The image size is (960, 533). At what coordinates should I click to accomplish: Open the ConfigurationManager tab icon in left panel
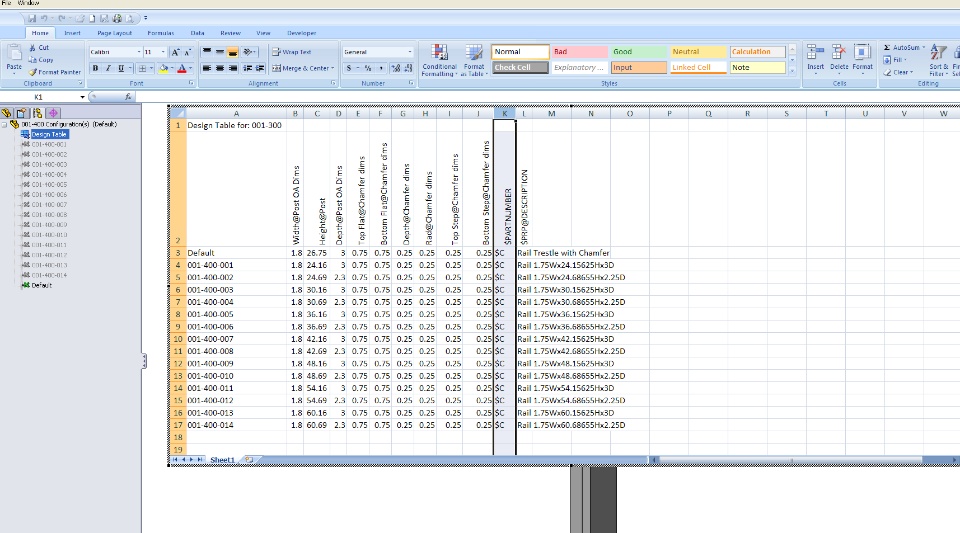pos(37,113)
